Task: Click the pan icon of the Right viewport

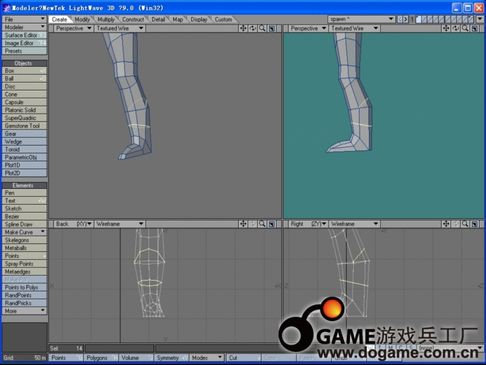Action: (446, 224)
